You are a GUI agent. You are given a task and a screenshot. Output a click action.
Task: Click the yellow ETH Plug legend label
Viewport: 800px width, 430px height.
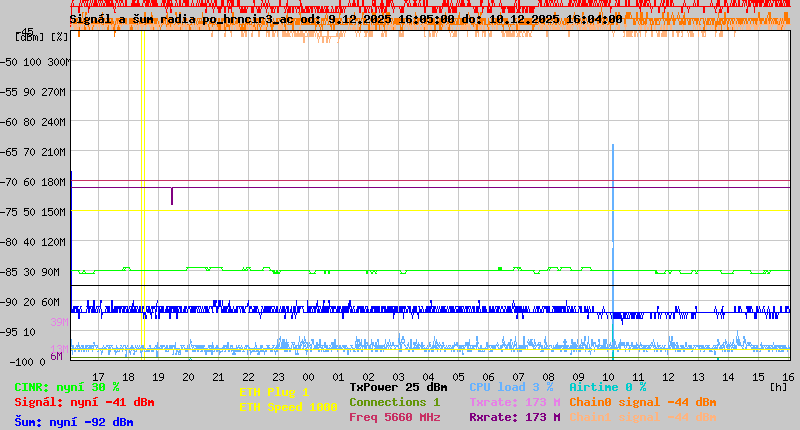click(x=274, y=392)
